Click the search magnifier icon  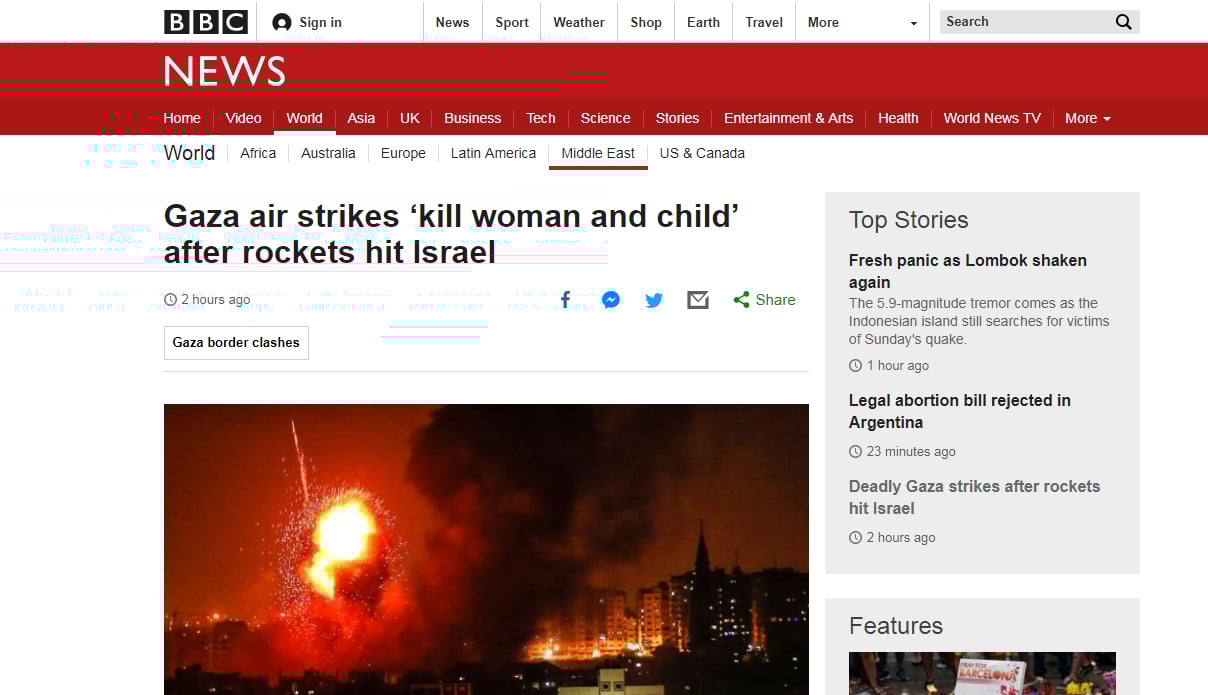(x=1124, y=22)
